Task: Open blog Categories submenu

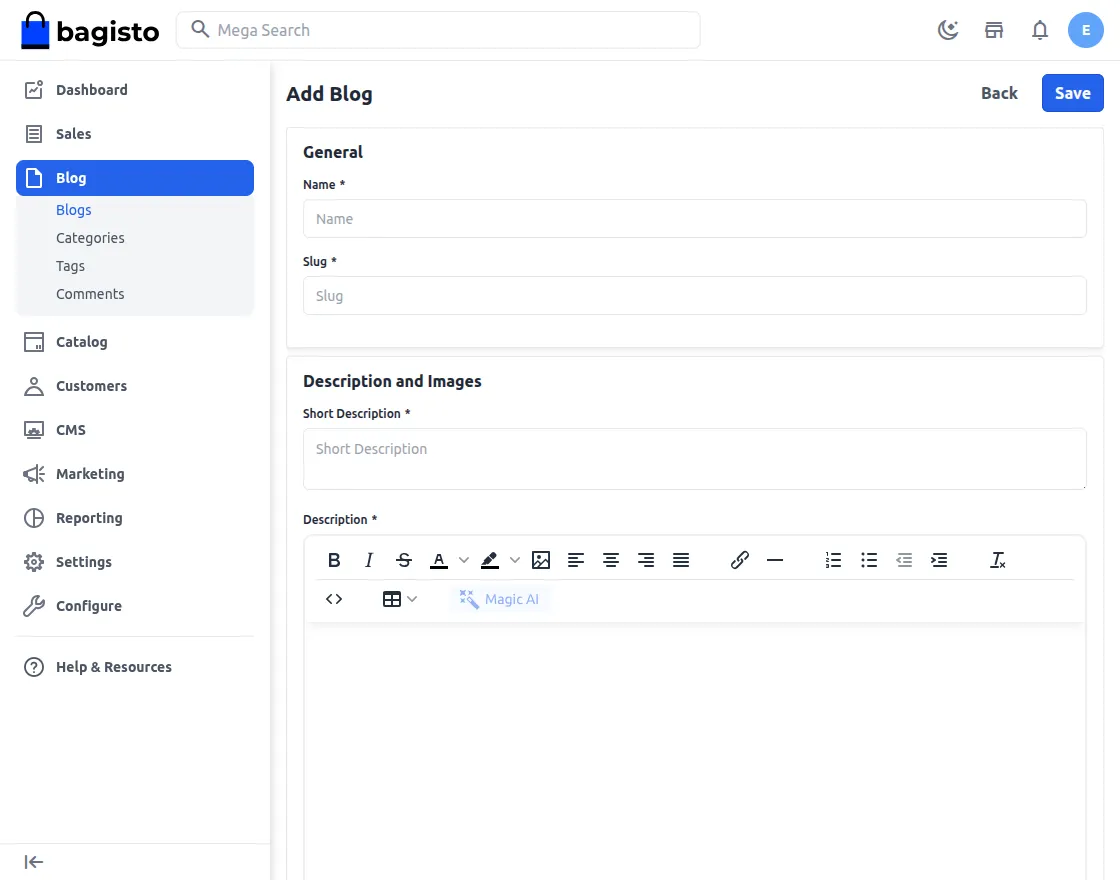Action: 90,238
